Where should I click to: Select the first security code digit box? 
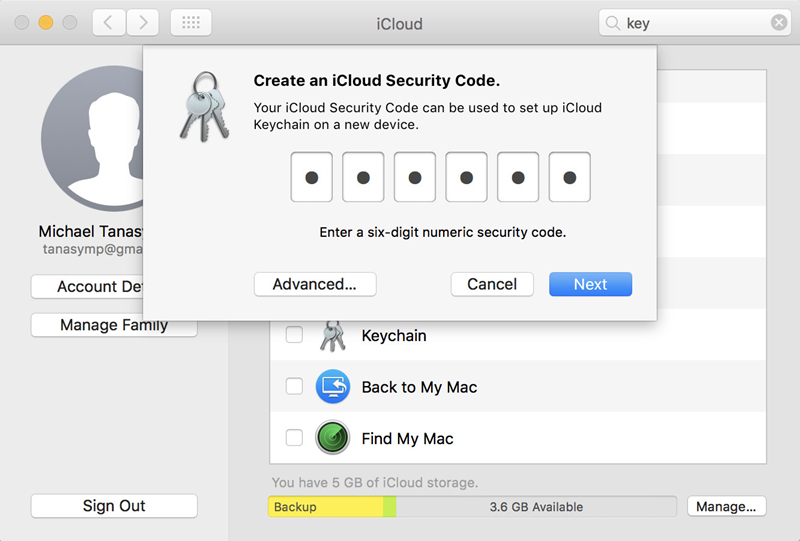[x=312, y=177]
